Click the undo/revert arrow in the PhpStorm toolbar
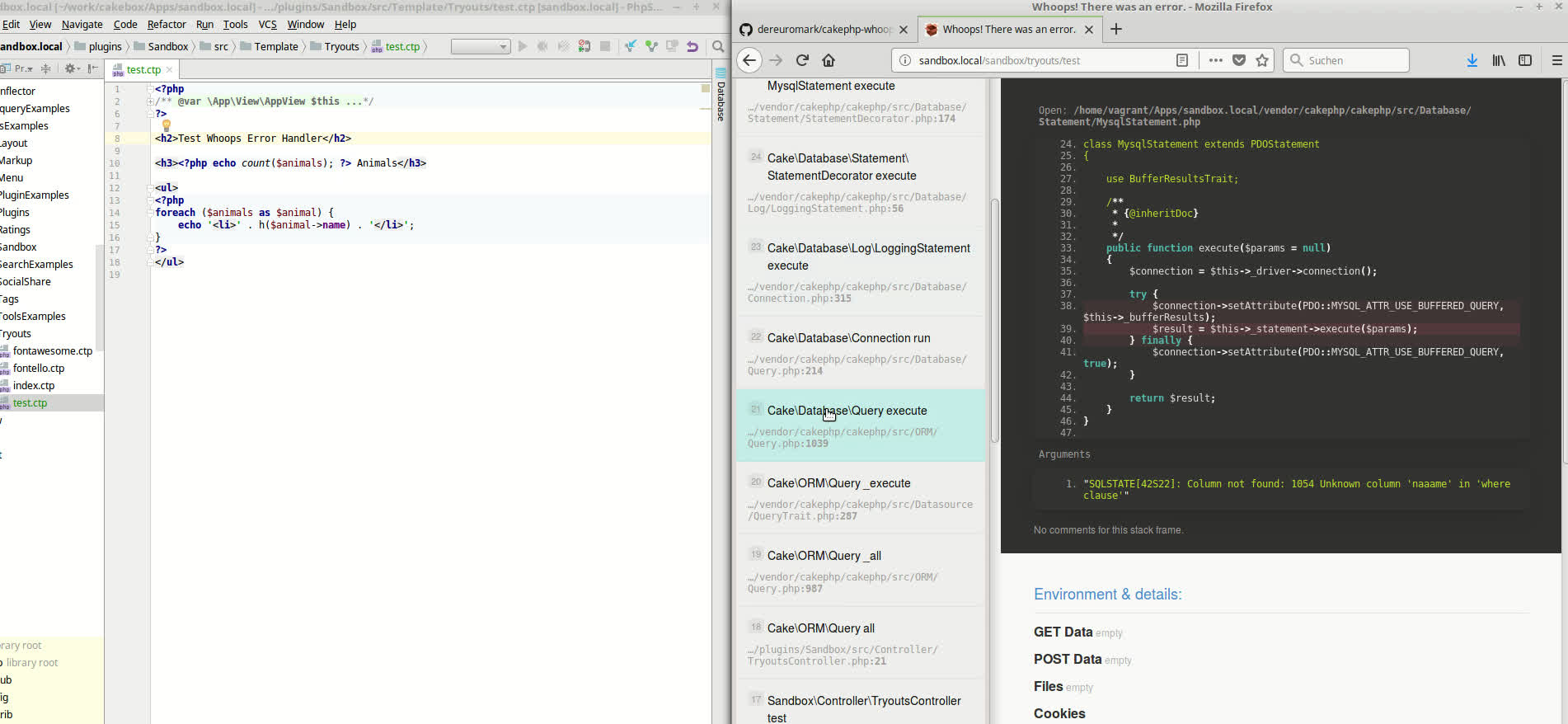 click(692, 47)
